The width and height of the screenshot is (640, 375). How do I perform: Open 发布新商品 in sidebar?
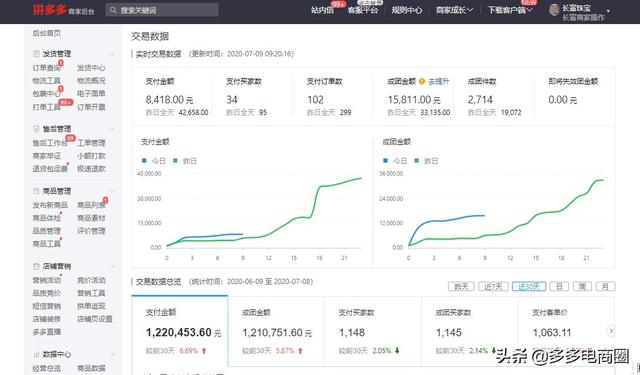50,205
